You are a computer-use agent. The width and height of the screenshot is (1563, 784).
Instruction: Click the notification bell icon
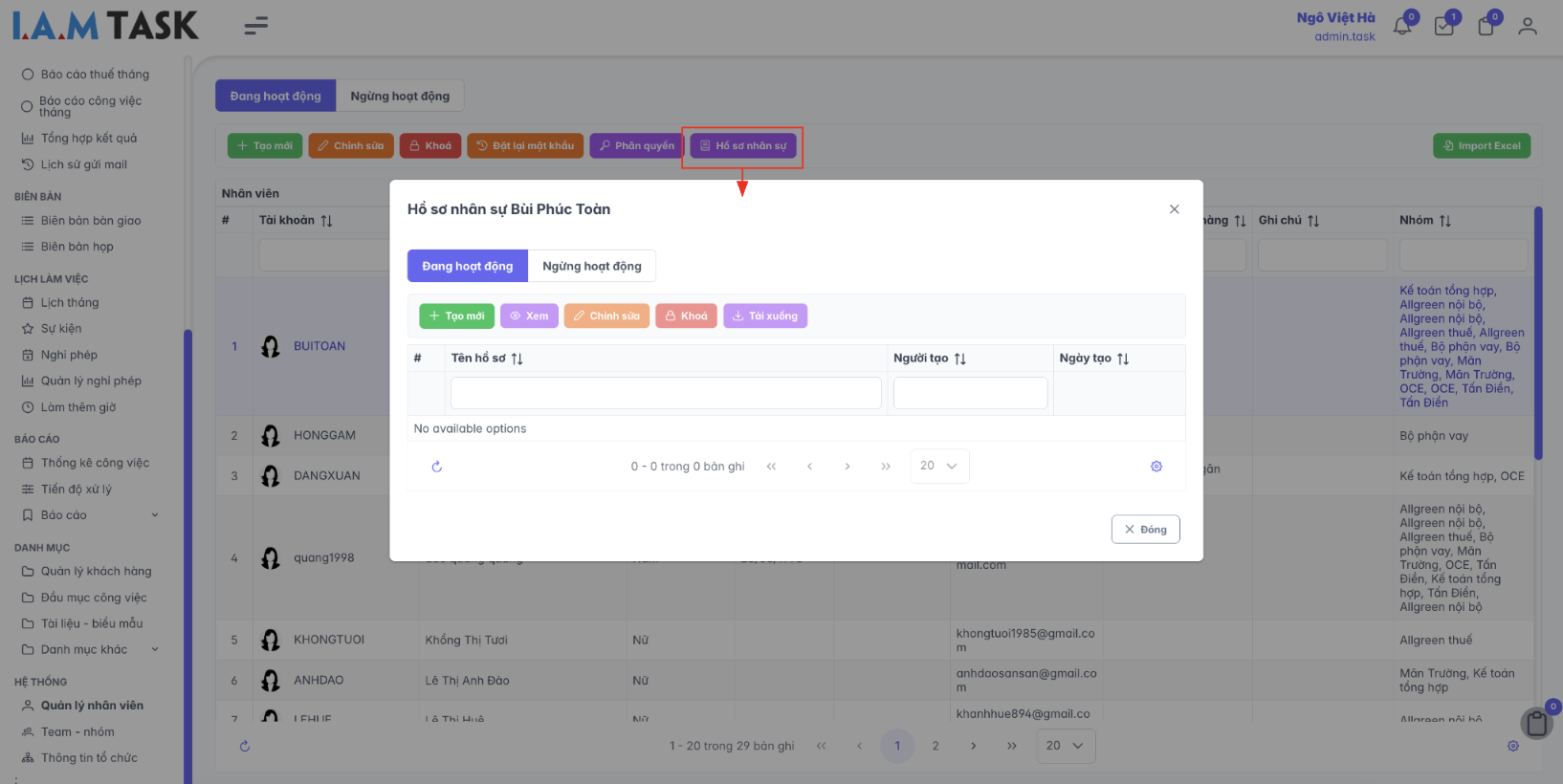[1402, 27]
